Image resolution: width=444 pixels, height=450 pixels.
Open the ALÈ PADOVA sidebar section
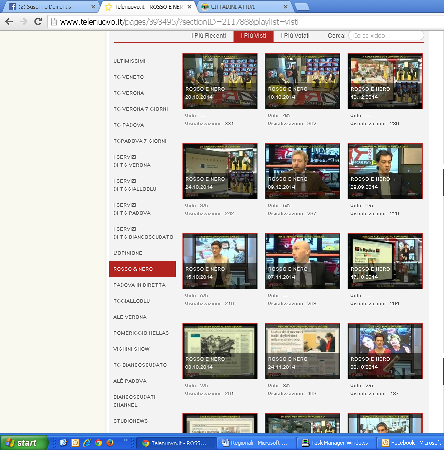130,381
